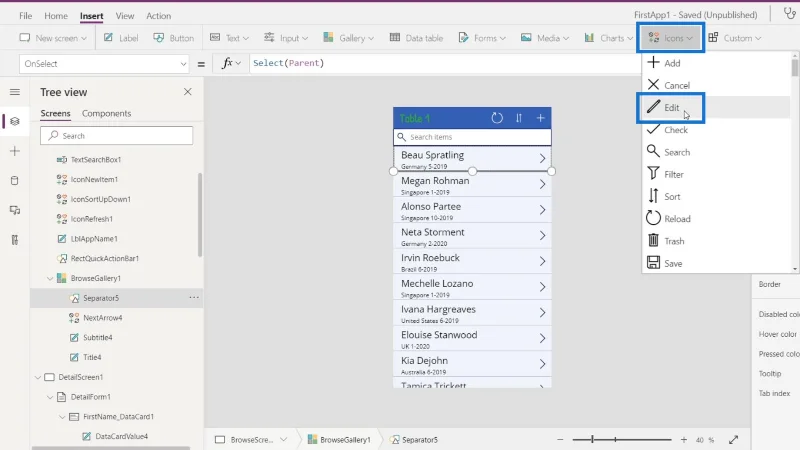The height and width of the screenshot is (450, 800).
Task: Click the Insert plus icon in sidebar
Action: pos(15,151)
